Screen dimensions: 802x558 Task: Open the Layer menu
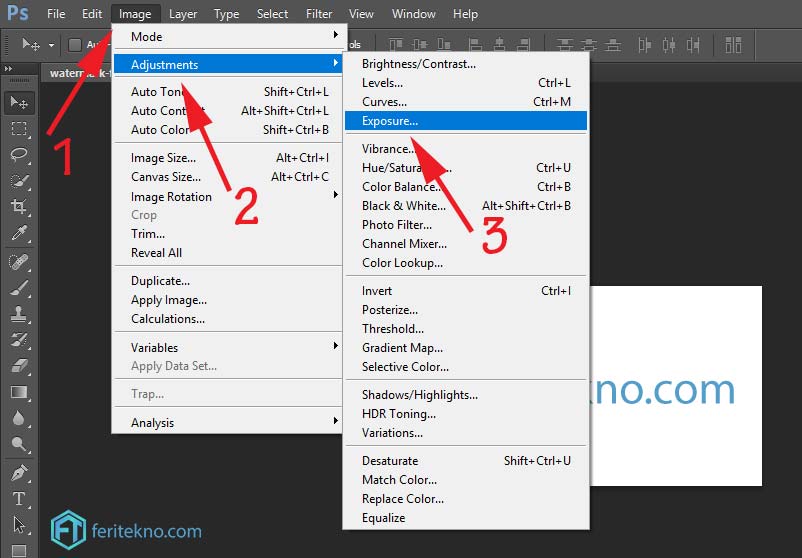click(x=183, y=14)
